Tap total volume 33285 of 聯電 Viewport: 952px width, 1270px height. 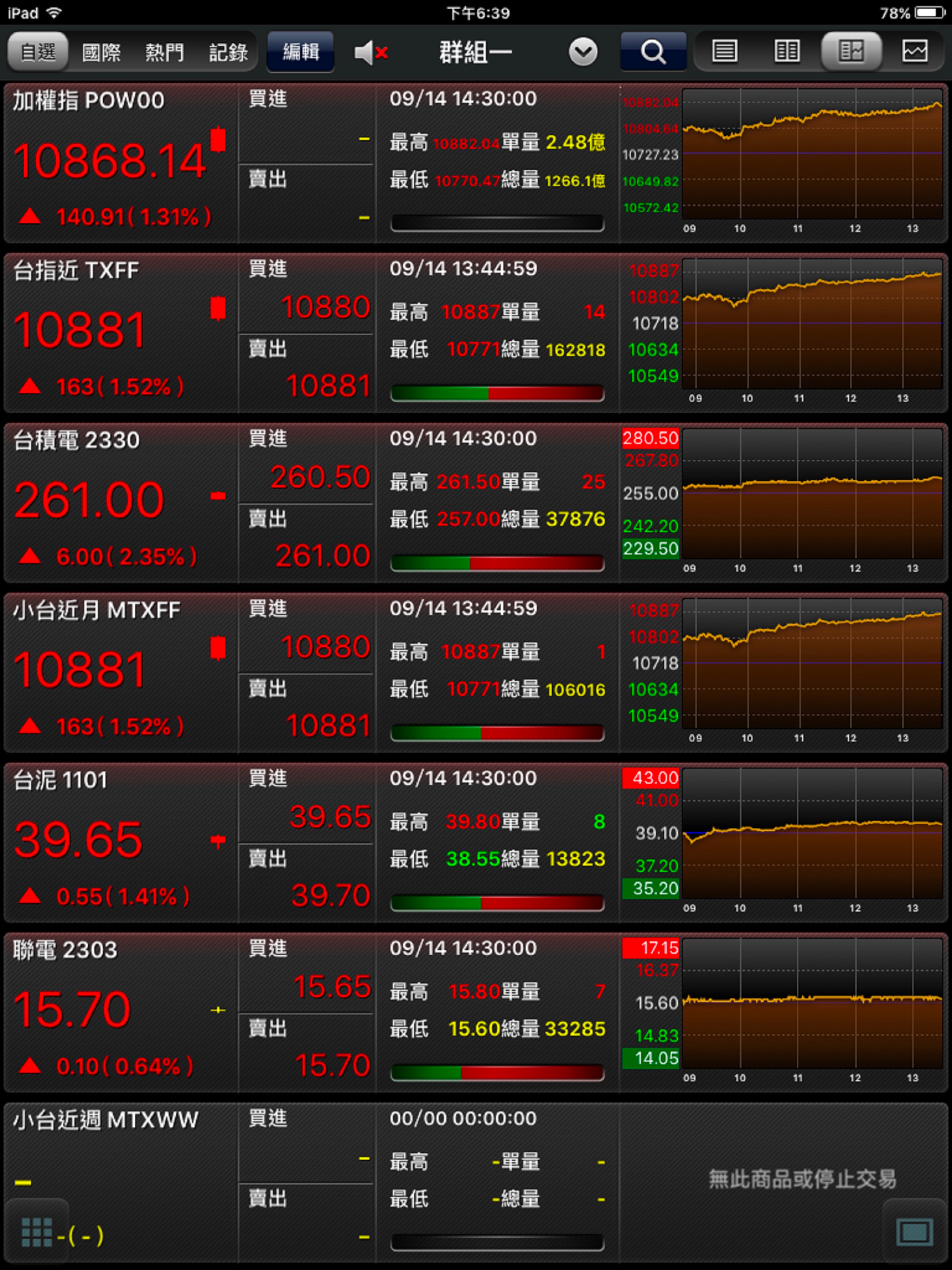[x=575, y=1029]
